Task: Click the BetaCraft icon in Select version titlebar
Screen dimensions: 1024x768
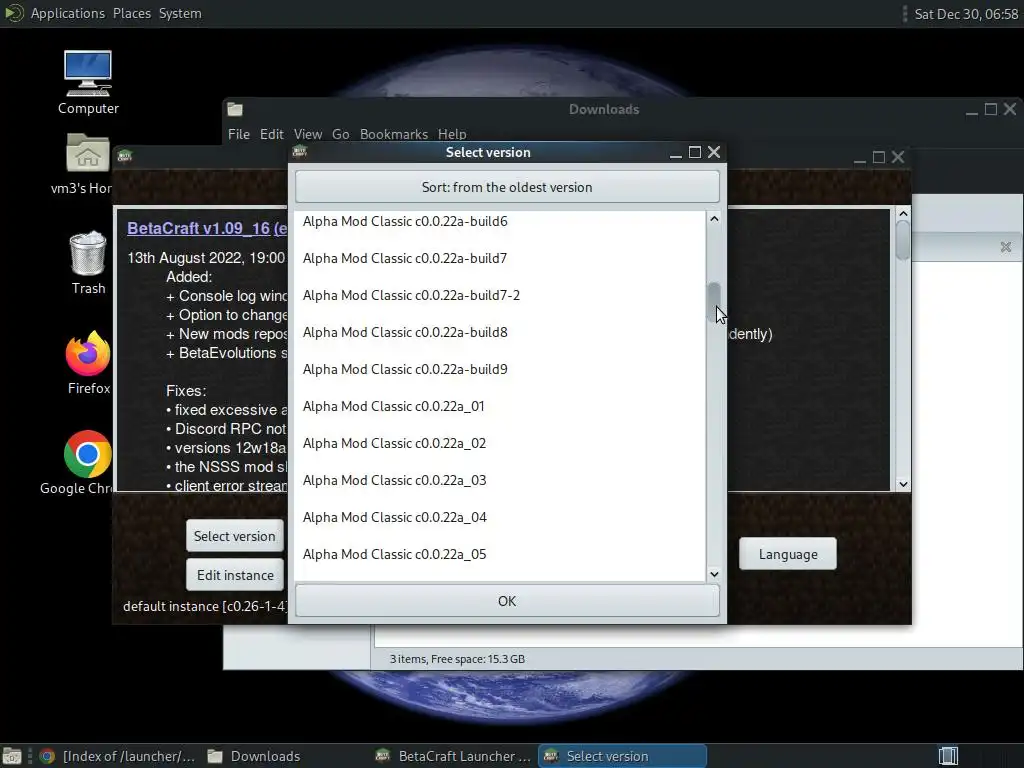Action: click(x=300, y=152)
